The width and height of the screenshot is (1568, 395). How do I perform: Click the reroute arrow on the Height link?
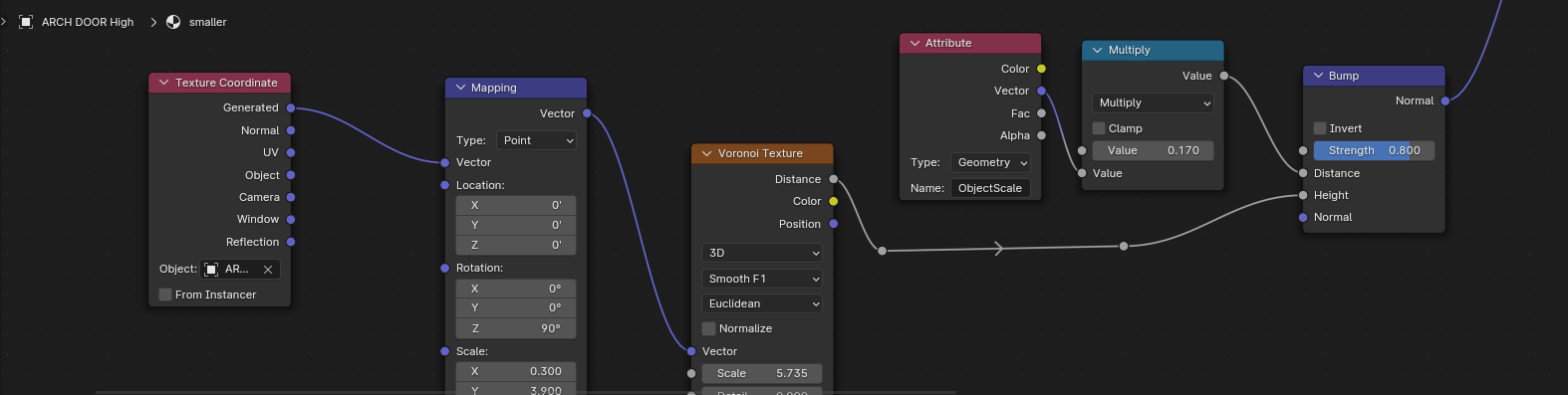point(999,249)
